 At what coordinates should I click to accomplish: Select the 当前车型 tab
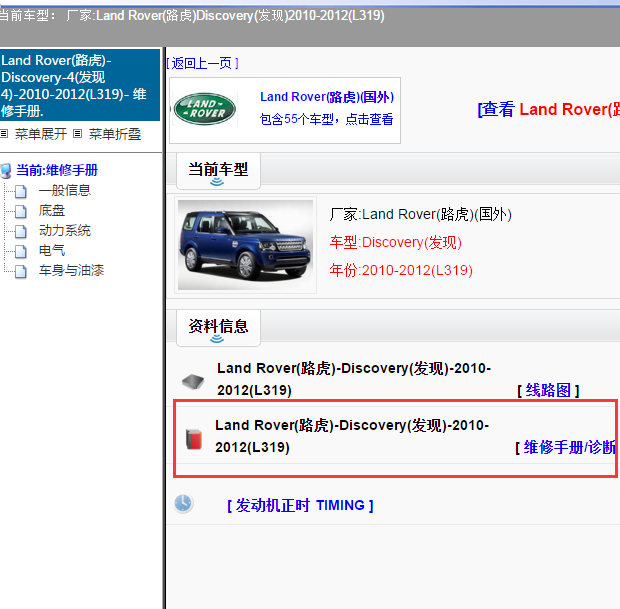tap(218, 171)
